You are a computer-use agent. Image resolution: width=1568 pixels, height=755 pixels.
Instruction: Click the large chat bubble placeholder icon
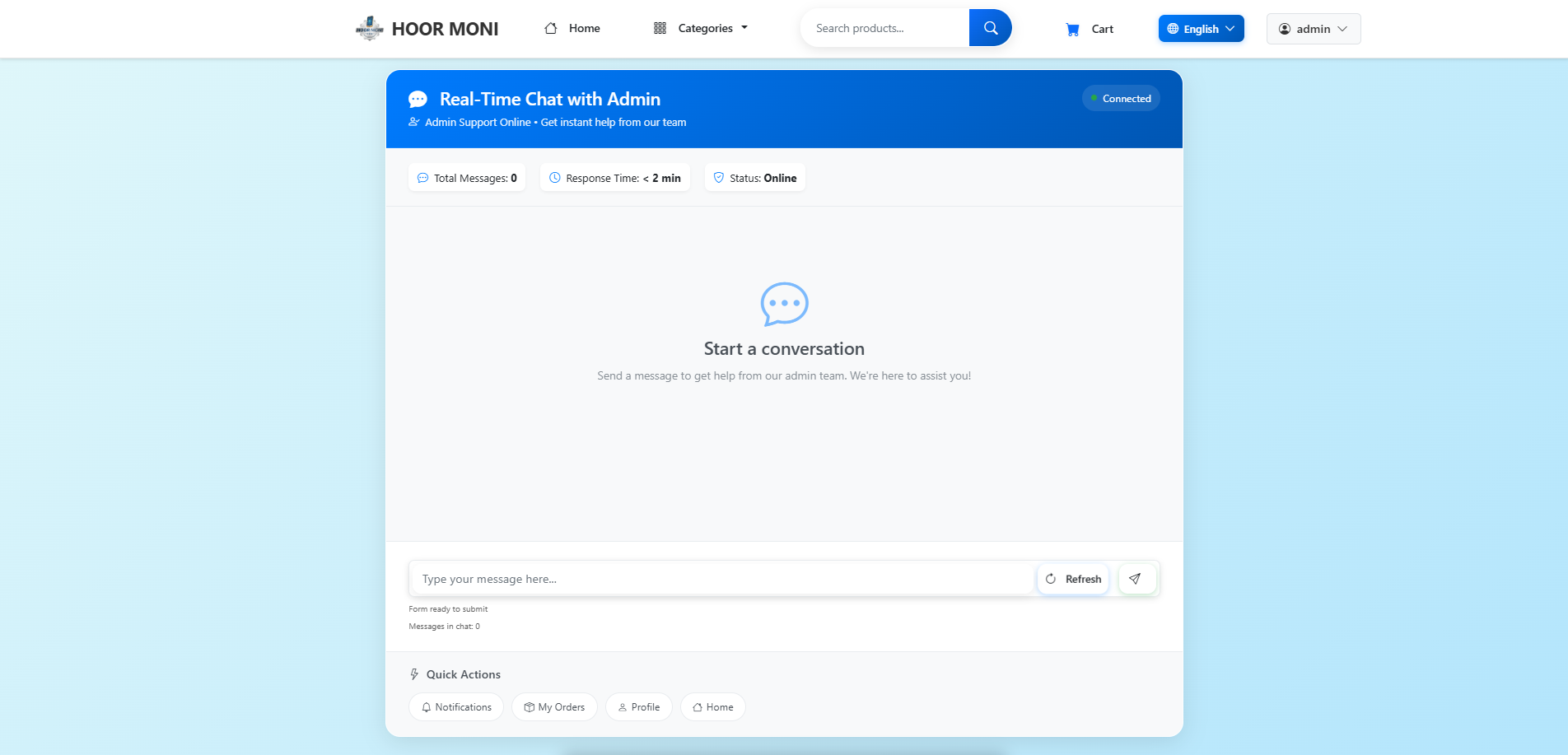(784, 304)
